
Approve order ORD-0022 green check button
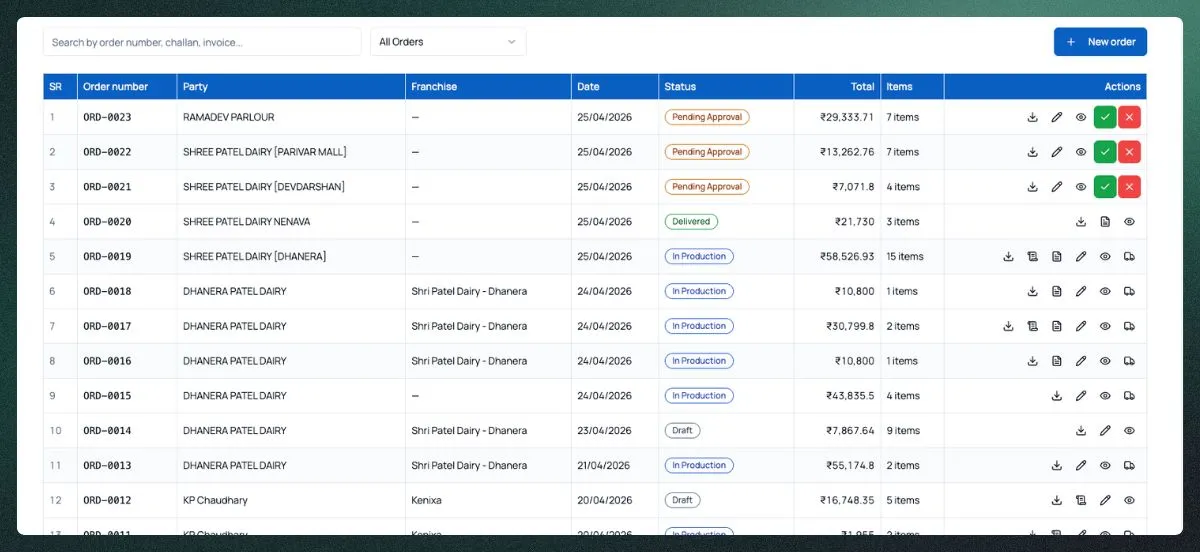[1105, 152]
